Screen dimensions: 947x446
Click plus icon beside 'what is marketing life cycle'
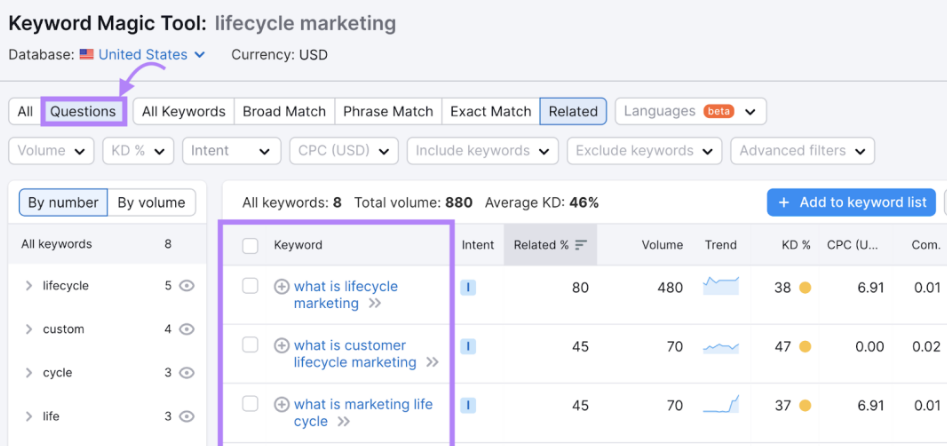[281, 404]
